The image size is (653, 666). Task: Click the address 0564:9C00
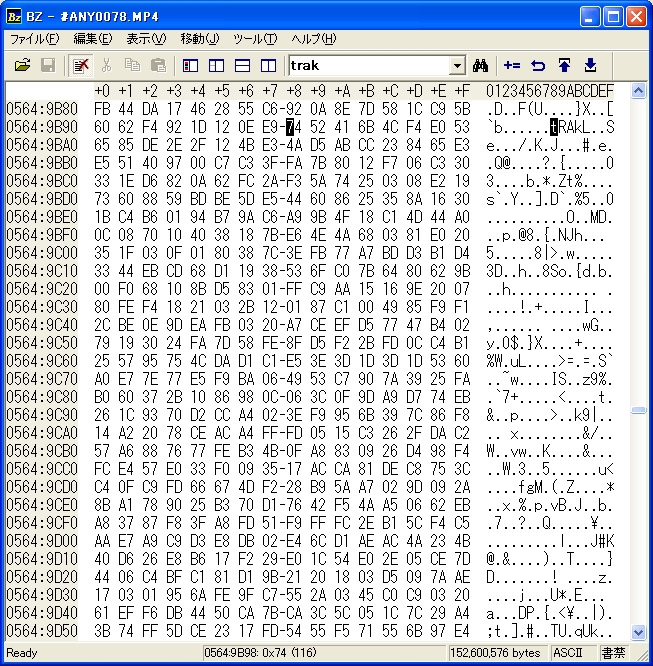coord(42,253)
